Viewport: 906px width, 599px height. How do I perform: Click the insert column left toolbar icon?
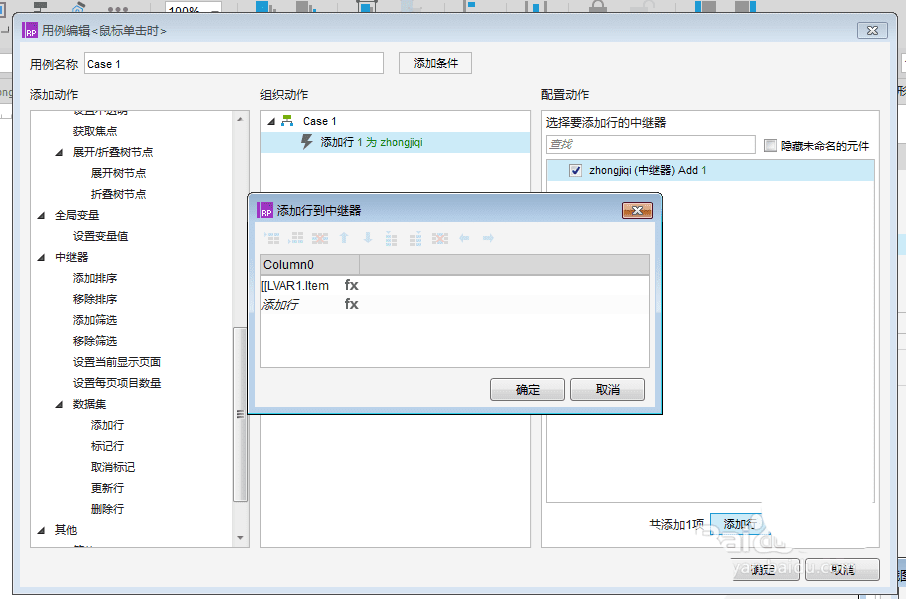coord(391,238)
